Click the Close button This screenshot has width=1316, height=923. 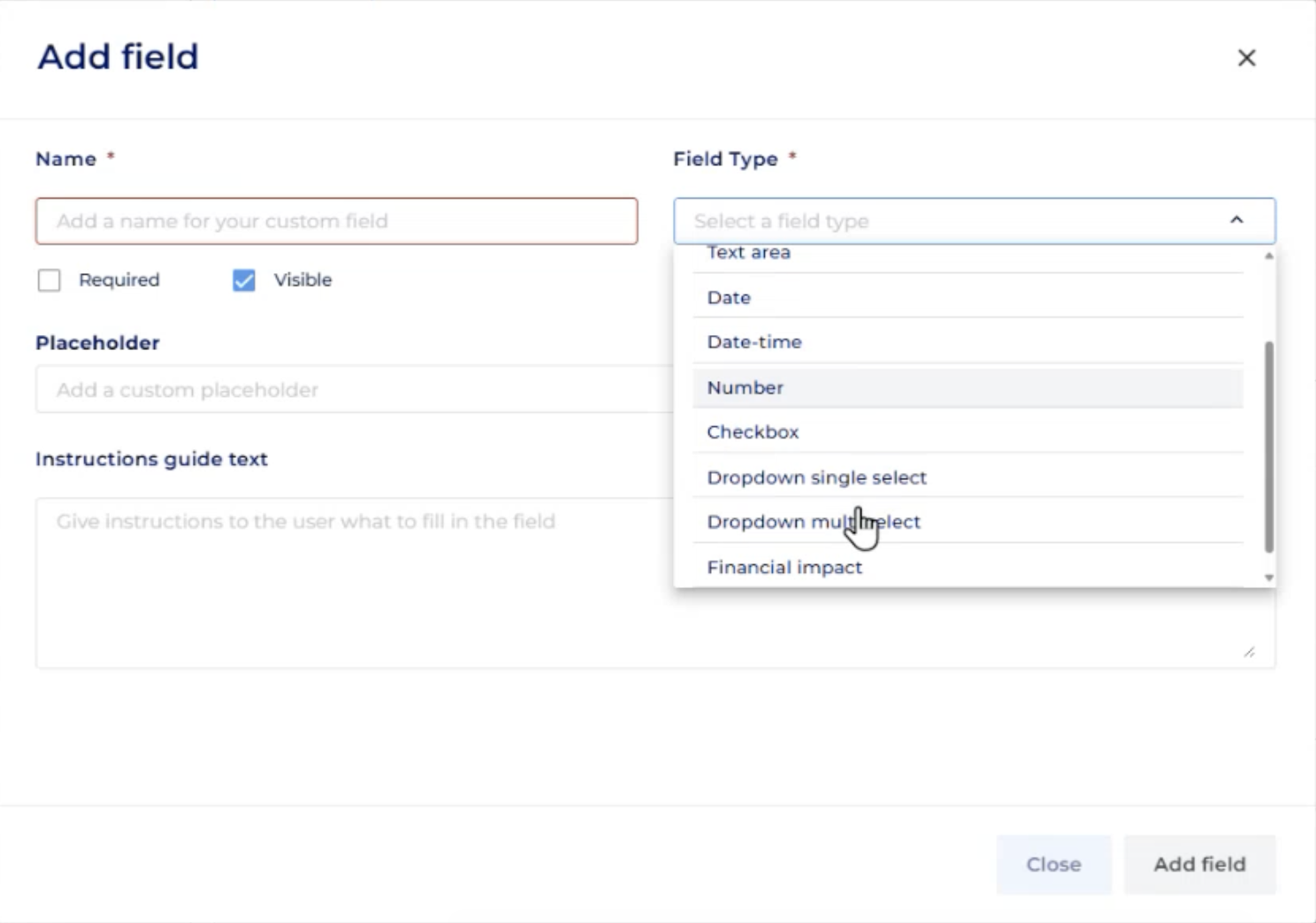(x=1052, y=865)
